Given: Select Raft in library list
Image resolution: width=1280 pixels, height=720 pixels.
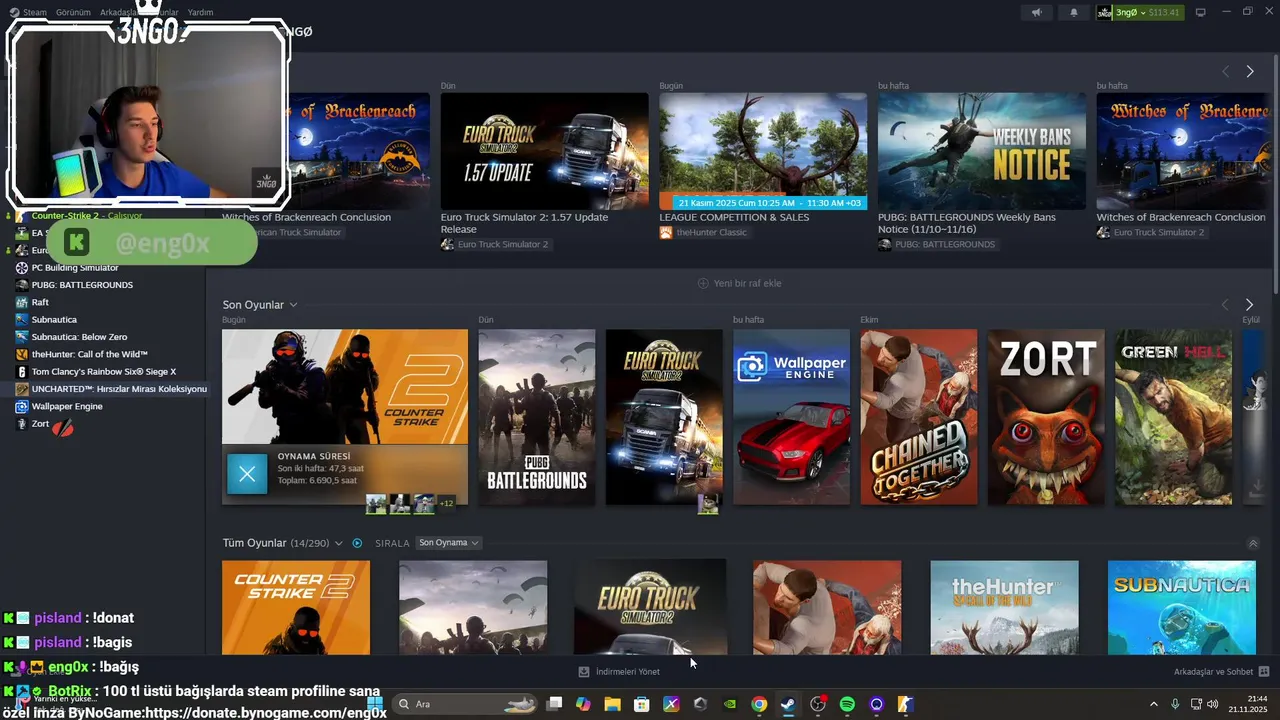Looking at the screenshot, I should pyautogui.click(x=40, y=302).
